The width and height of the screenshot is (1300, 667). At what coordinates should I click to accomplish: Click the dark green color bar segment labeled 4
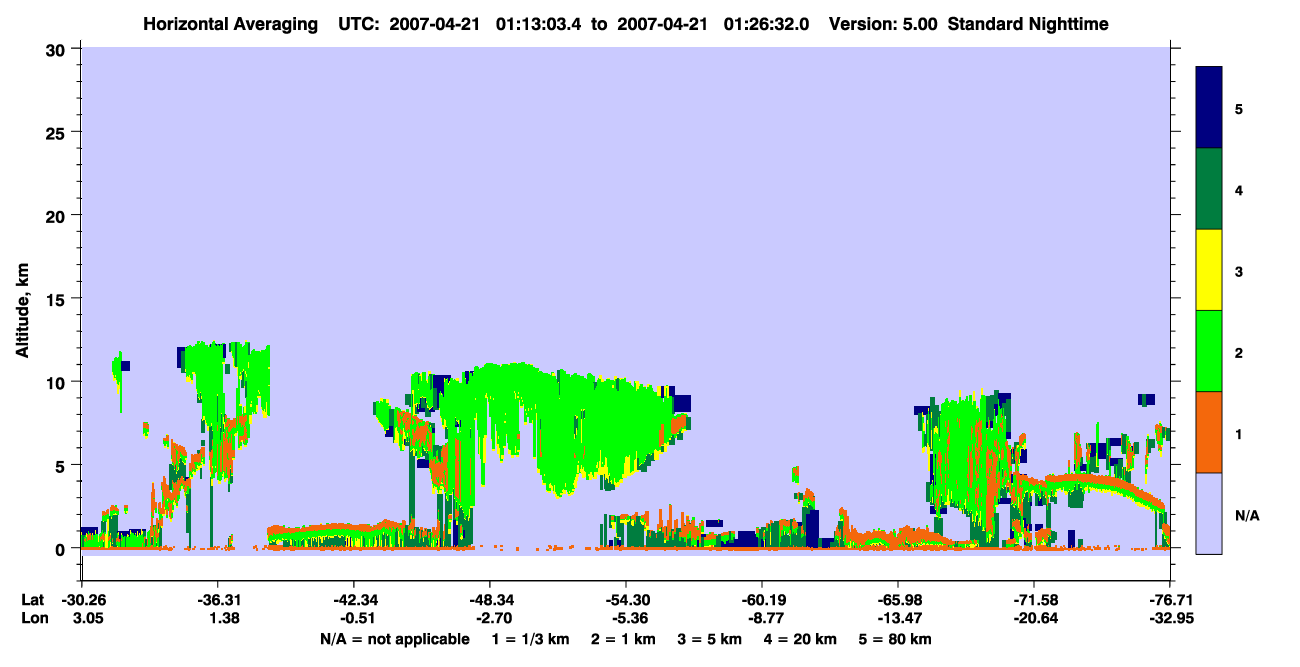pos(1209,189)
